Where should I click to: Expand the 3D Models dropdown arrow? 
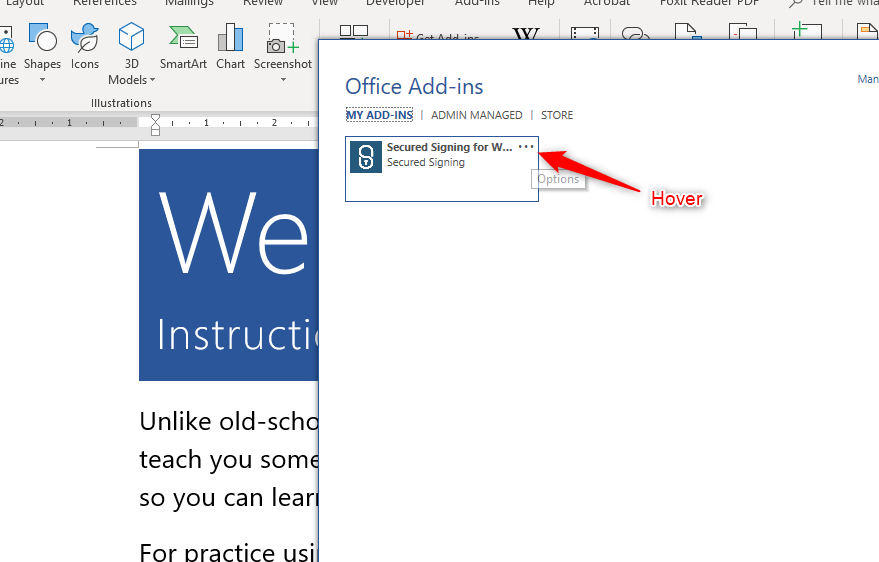(x=152, y=80)
